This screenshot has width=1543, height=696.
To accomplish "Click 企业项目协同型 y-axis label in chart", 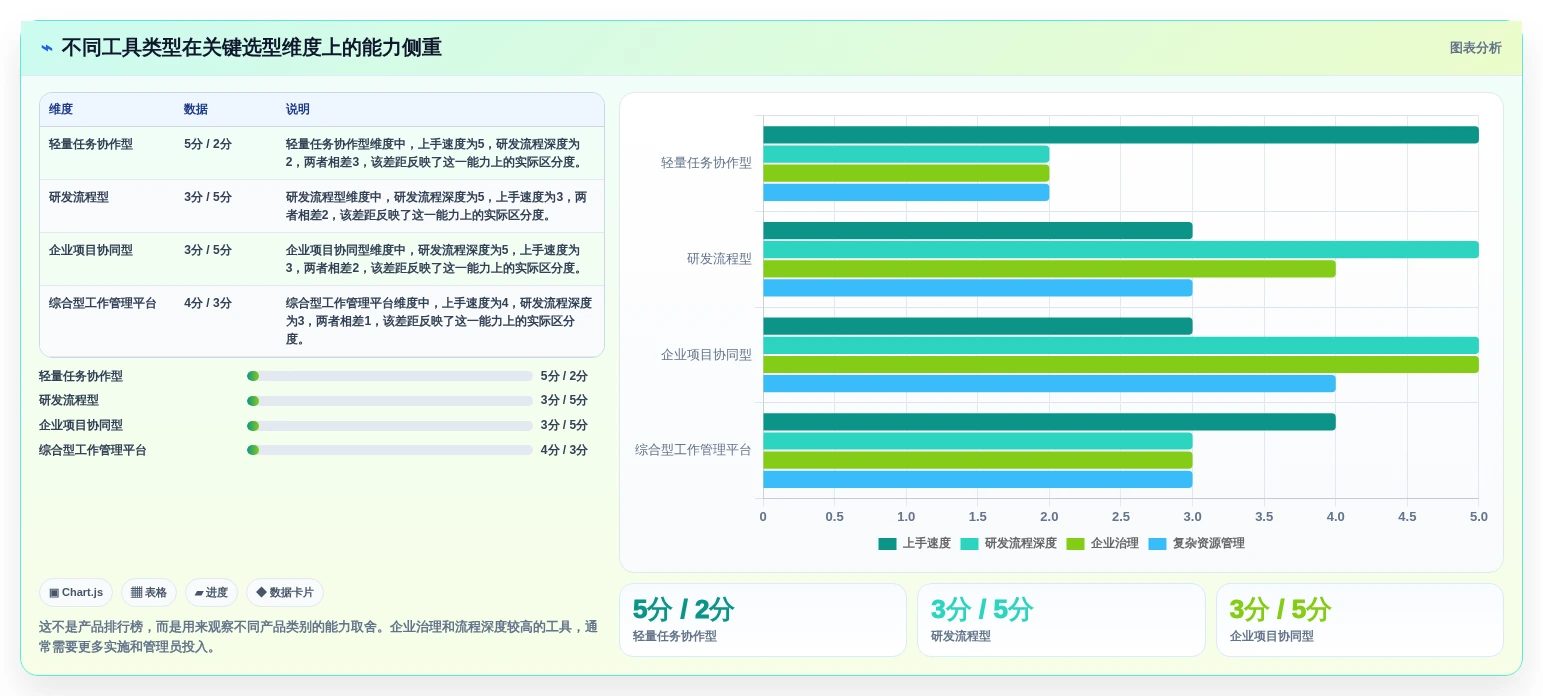I will (x=706, y=355).
